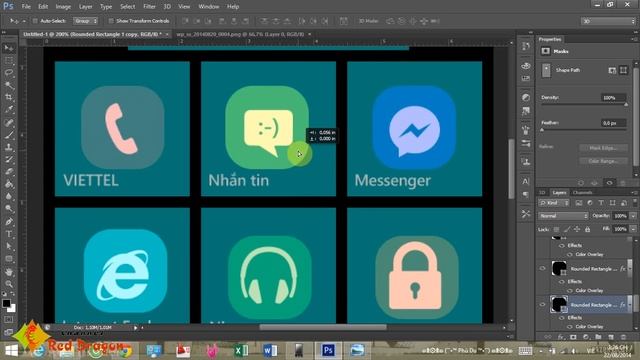The image size is (640, 360).
Task: Click the Density slider handle
Action: (626, 105)
